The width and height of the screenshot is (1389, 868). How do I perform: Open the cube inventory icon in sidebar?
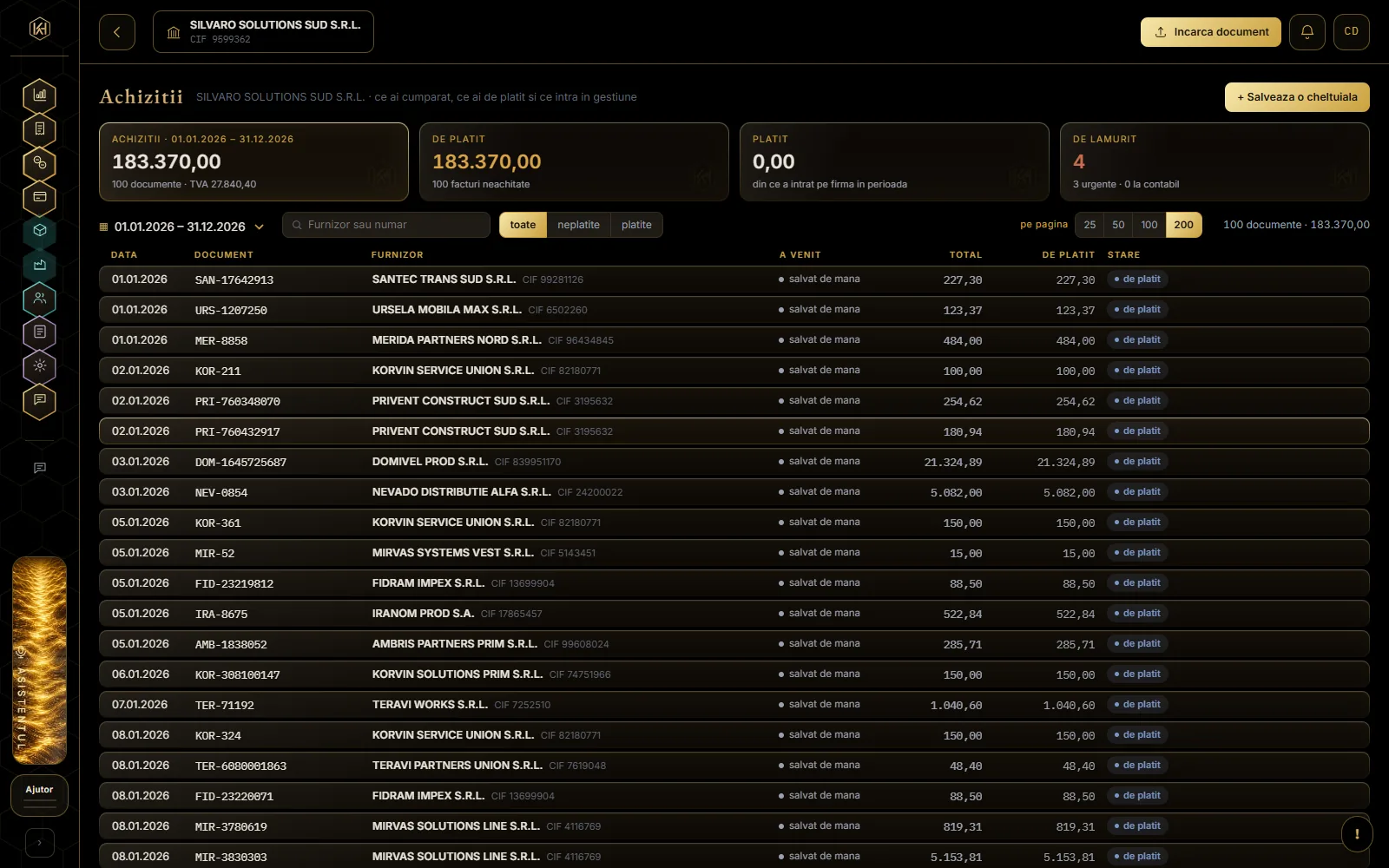pyautogui.click(x=40, y=231)
